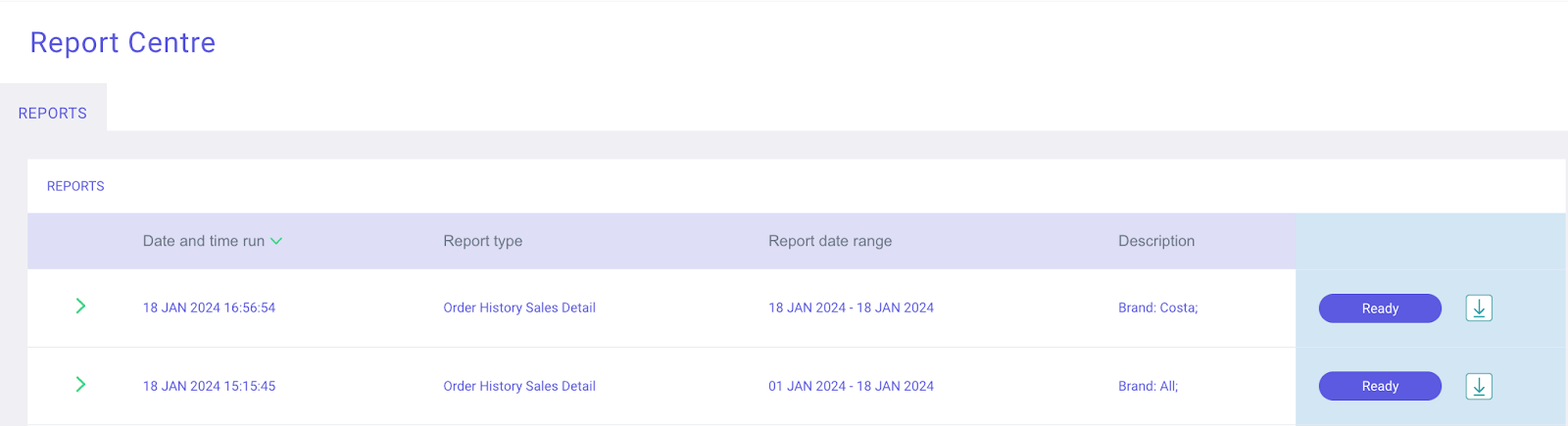
Task: Open the REPORTS tab
Action: click(x=53, y=114)
